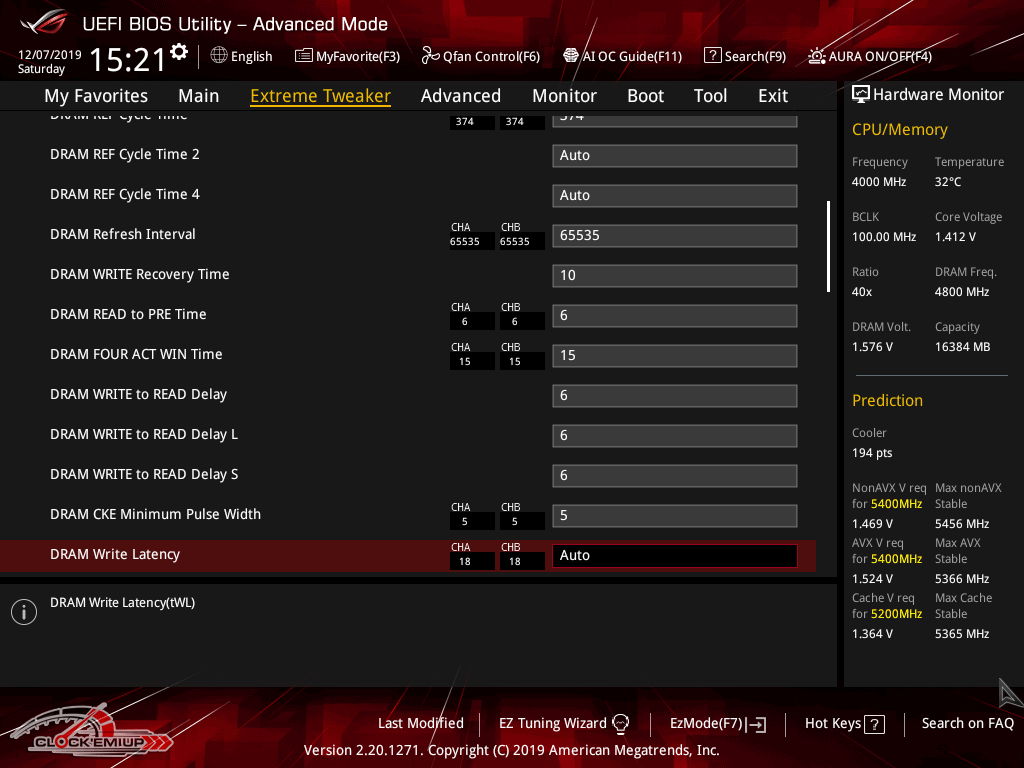
Task: Click the settings gear icon beside clock
Action: 179,52
